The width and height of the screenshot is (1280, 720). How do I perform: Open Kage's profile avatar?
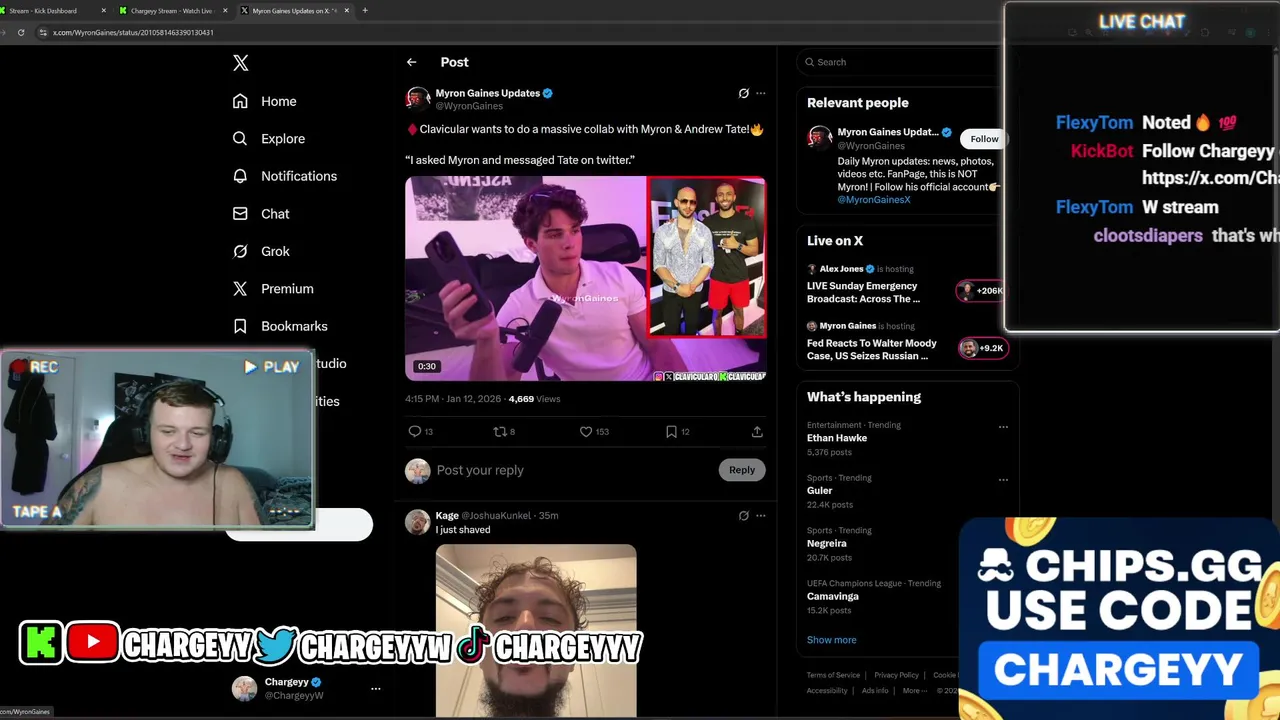[x=417, y=522]
